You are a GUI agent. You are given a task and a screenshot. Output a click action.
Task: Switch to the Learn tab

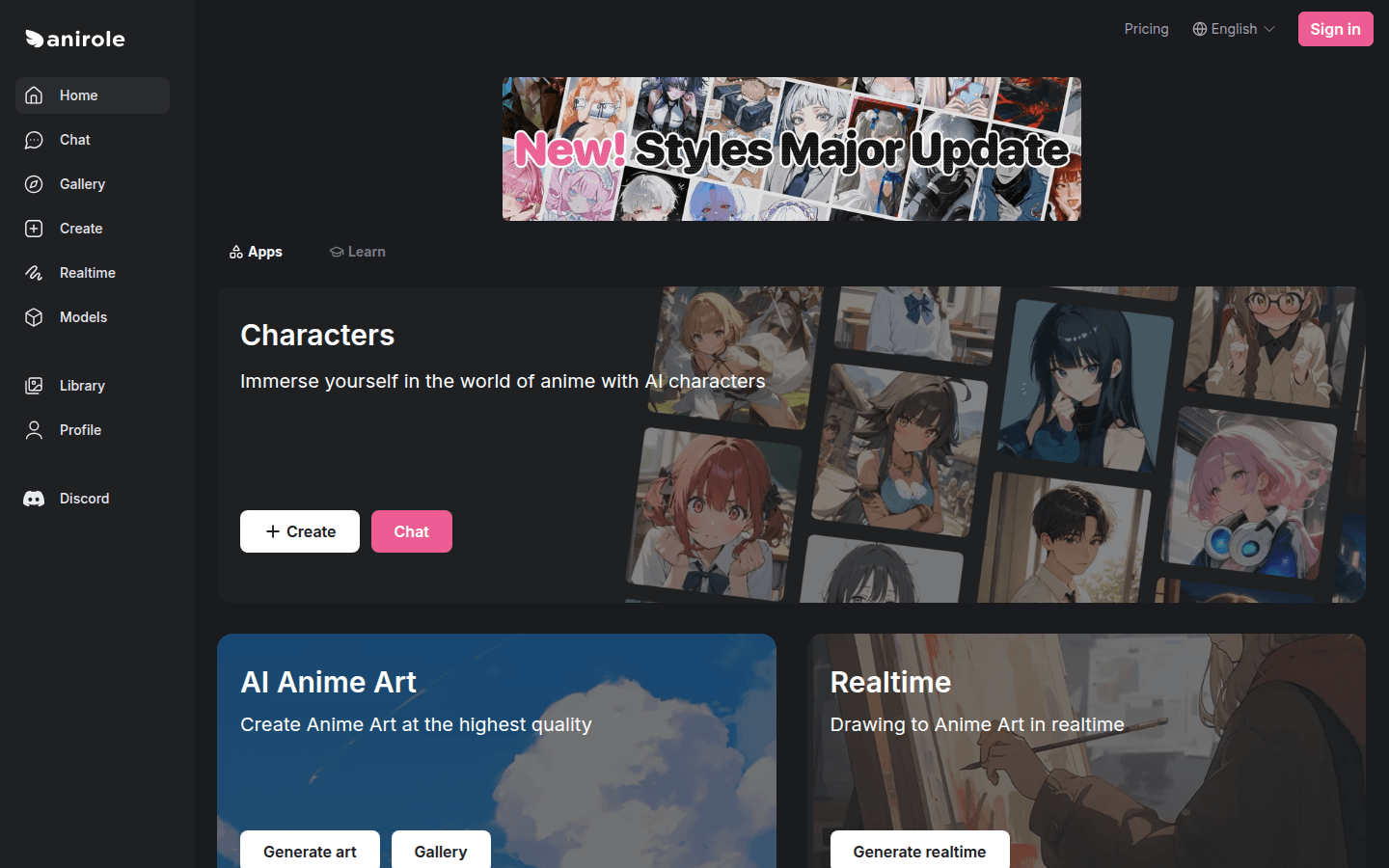[x=357, y=252]
